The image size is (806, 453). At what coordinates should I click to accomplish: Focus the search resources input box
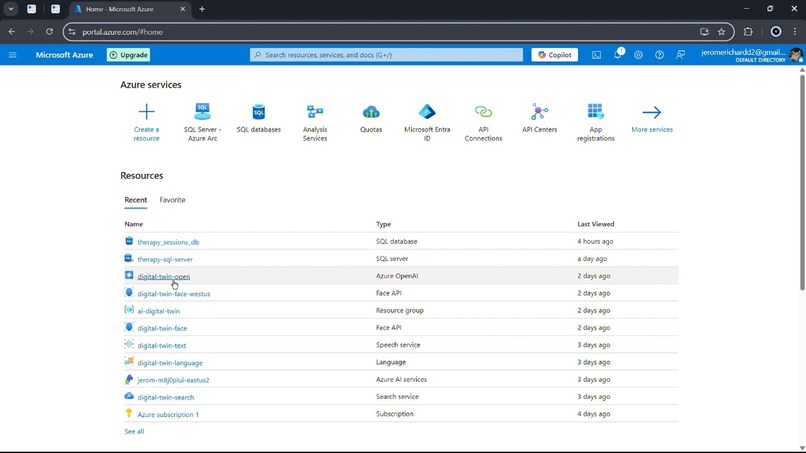[x=387, y=55]
